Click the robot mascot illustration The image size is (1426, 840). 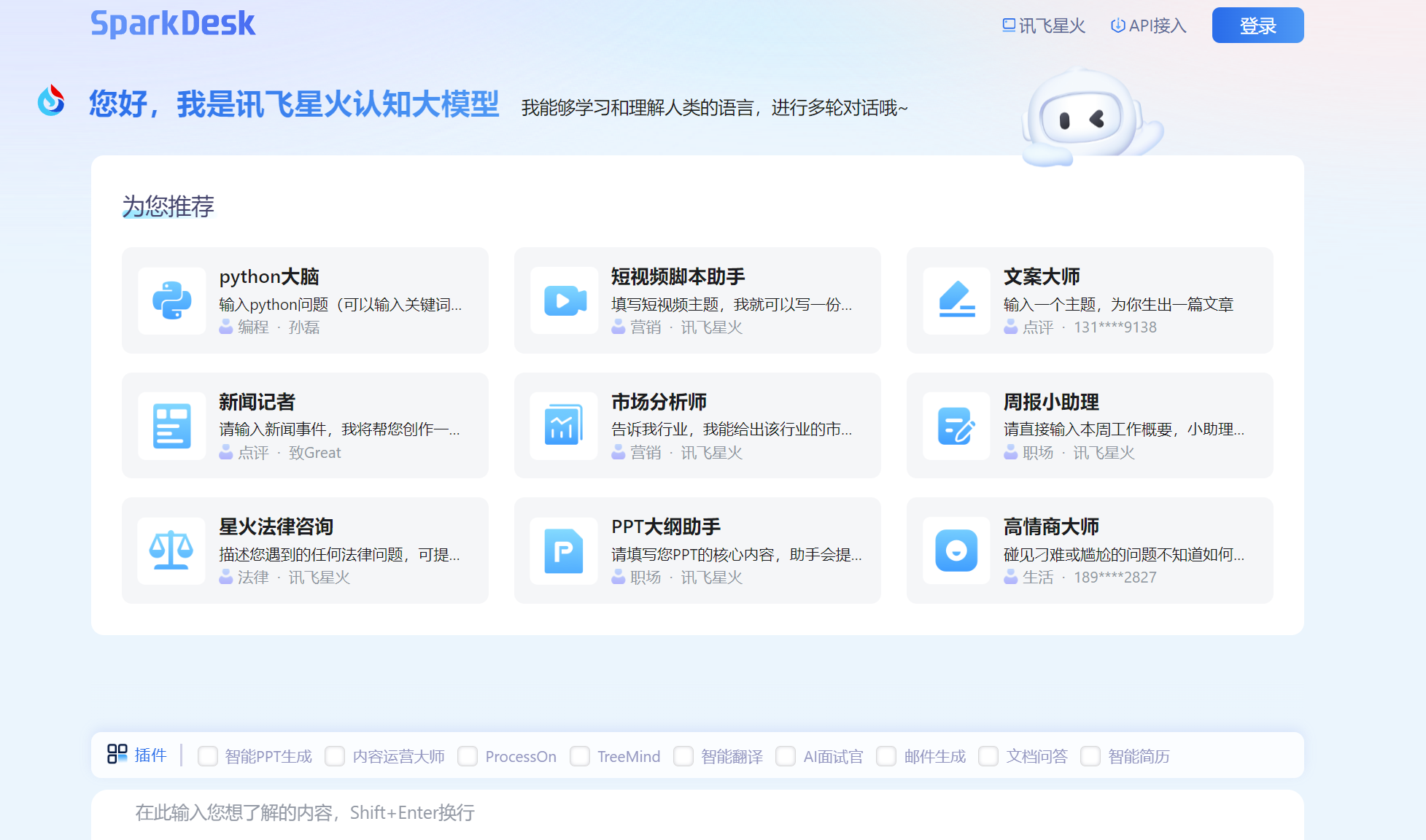1091,117
